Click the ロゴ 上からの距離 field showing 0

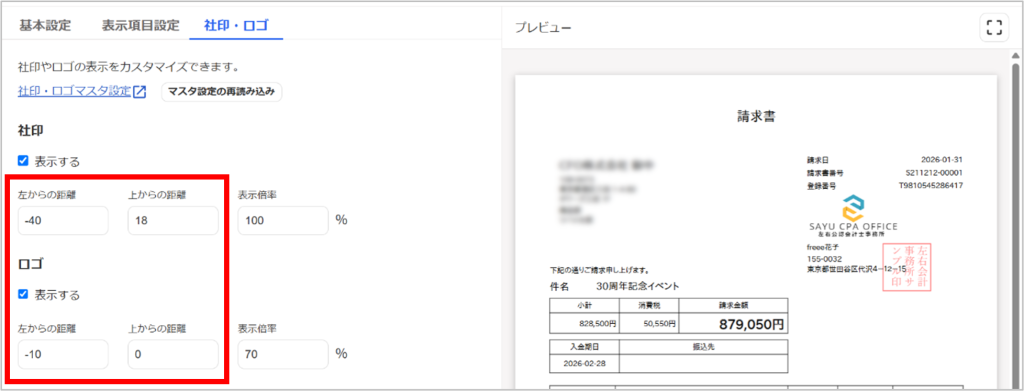[173, 354]
